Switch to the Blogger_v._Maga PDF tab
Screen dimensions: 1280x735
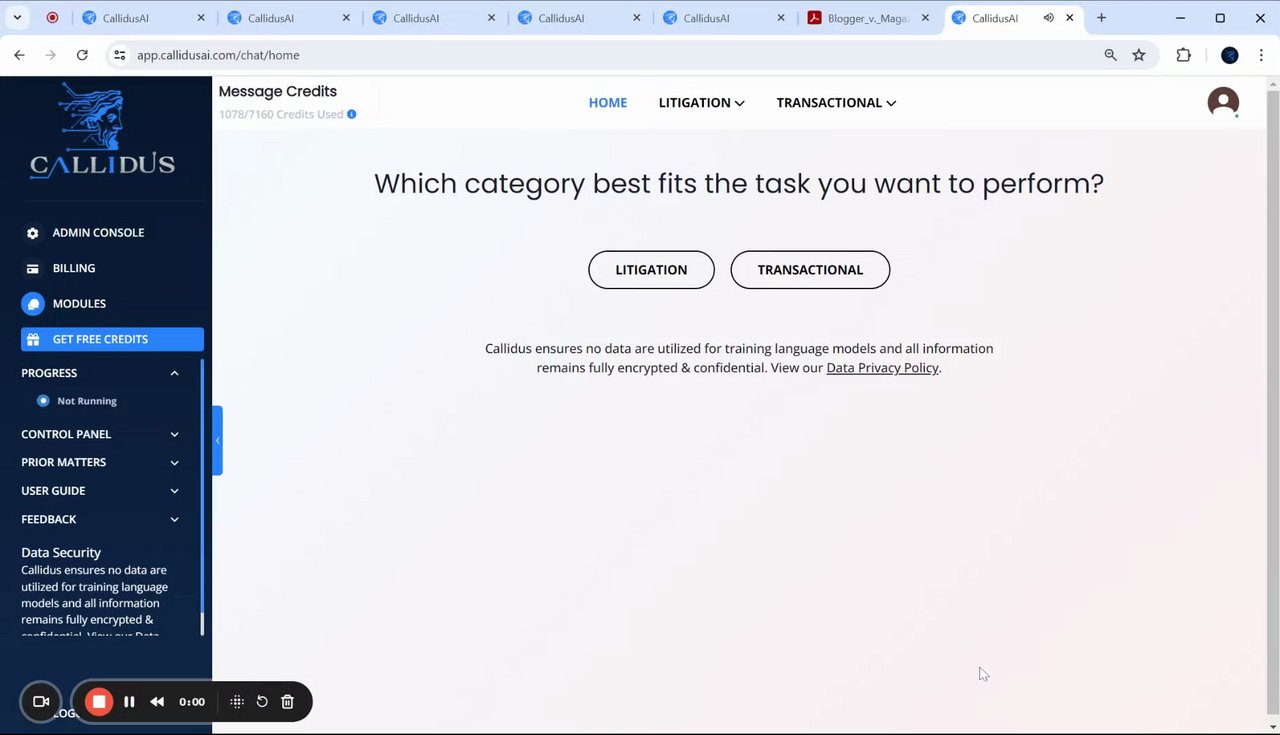(868, 18)
